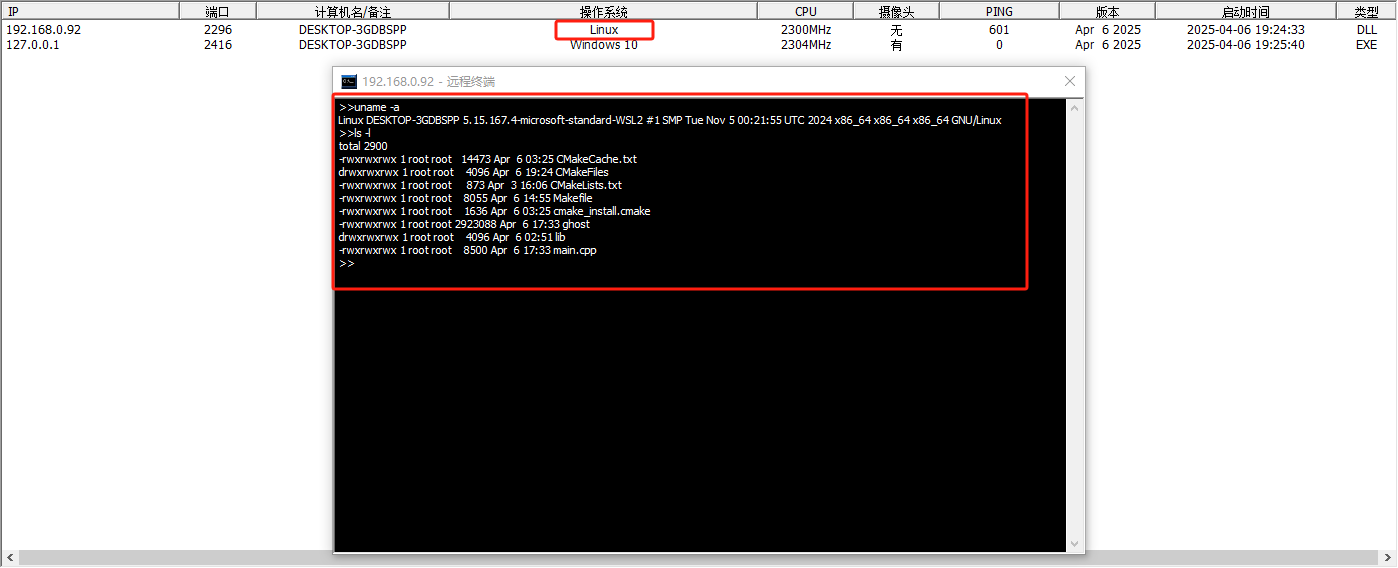
Task: Click the terminal icon in the 远程终端 title bar
Action: (349, 81)
